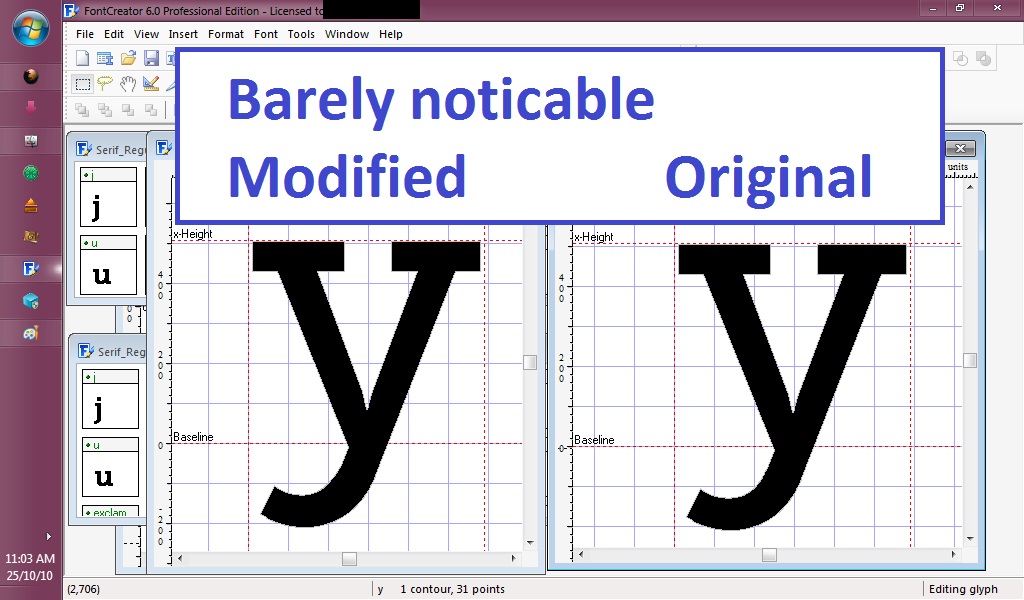Select the hand pan tool

coord(128,83)
